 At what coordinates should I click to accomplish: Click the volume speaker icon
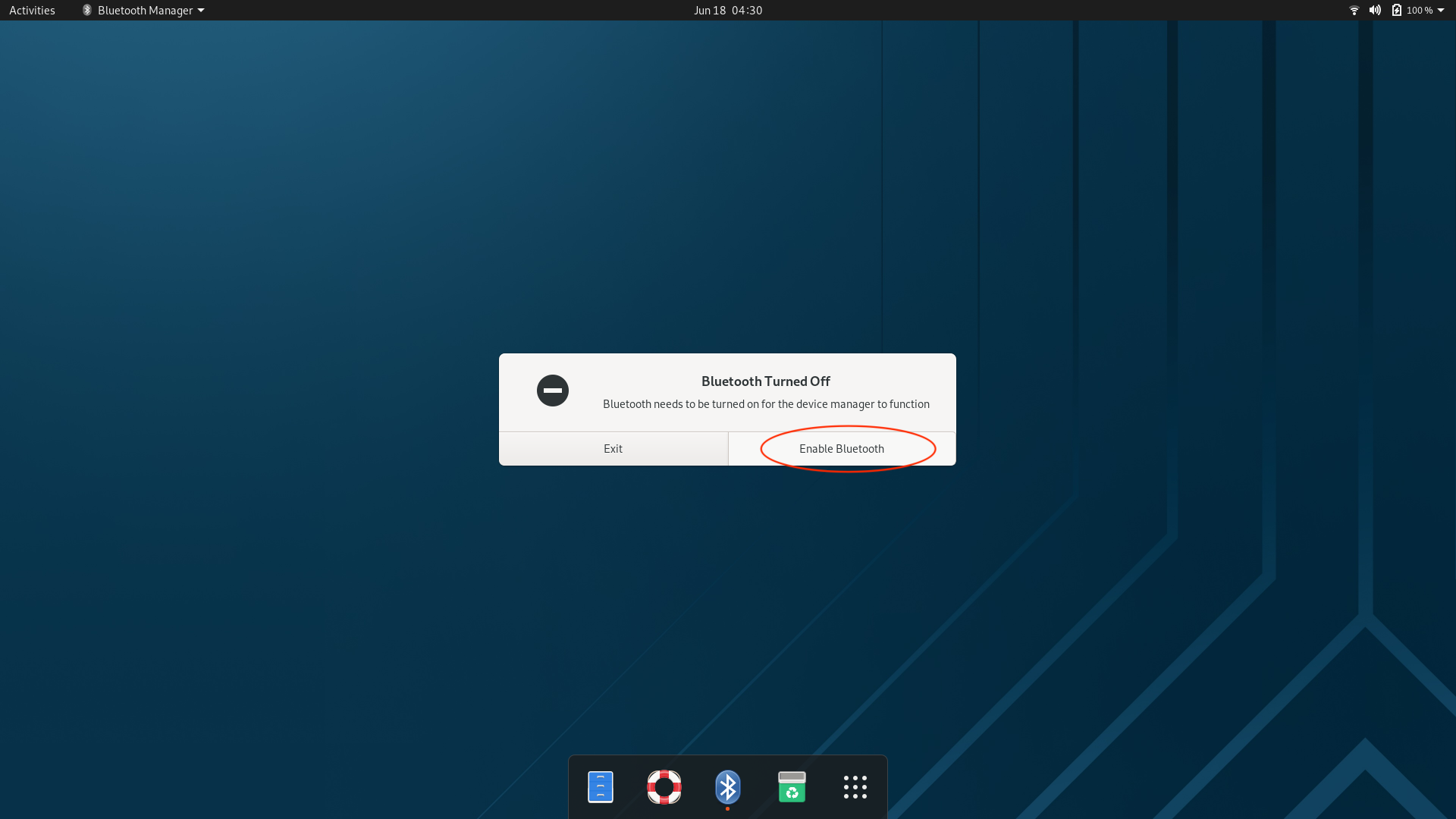[x=1375, y=10]
